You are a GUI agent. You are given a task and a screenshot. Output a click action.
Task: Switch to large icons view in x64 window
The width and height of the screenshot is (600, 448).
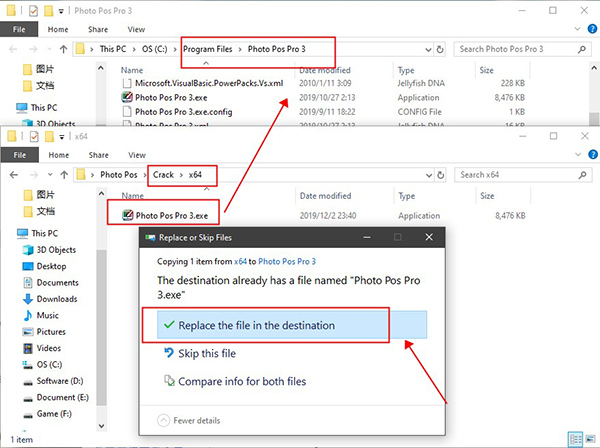click(590, 439)
